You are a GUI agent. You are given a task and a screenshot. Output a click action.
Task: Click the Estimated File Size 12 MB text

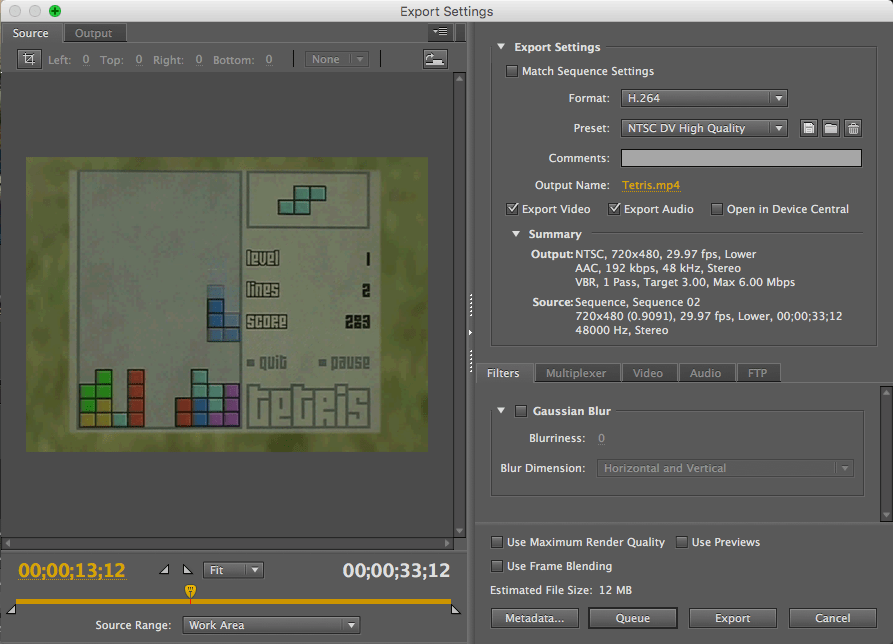click(561, 590)
